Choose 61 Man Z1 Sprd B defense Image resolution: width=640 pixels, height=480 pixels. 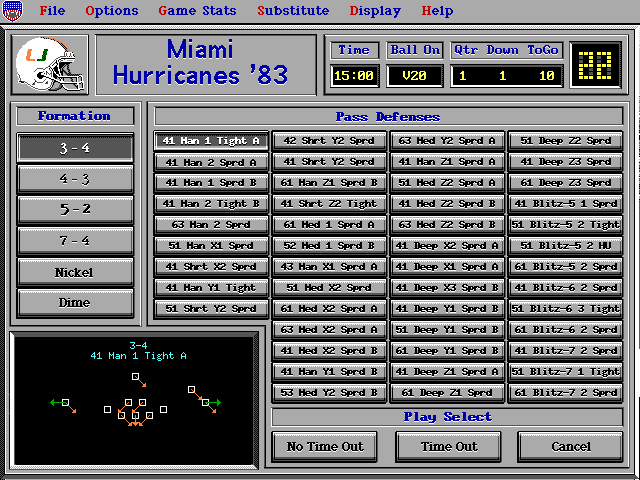[329, 183]
